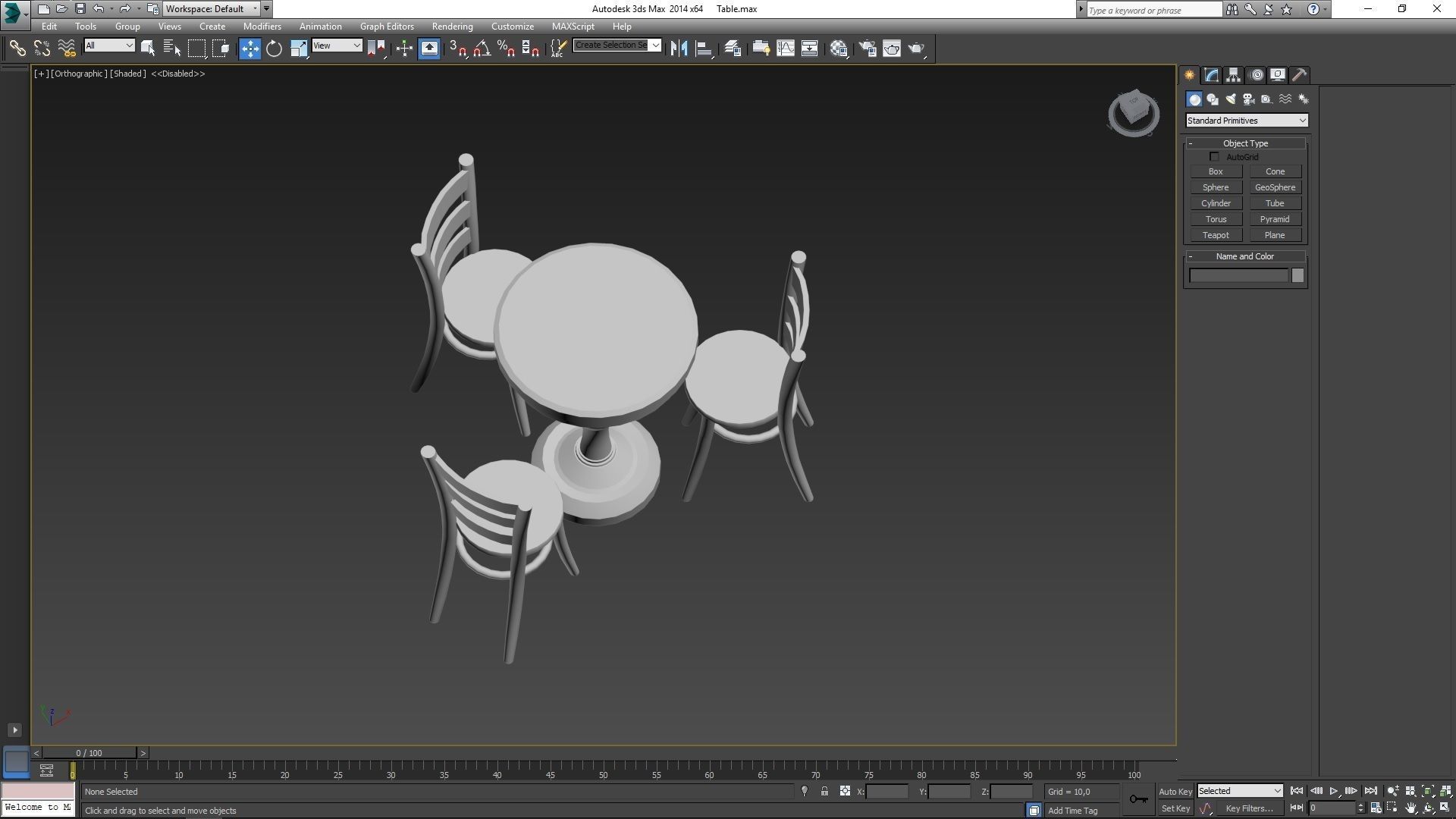Click the Mirror tool icon

[679, 49]
